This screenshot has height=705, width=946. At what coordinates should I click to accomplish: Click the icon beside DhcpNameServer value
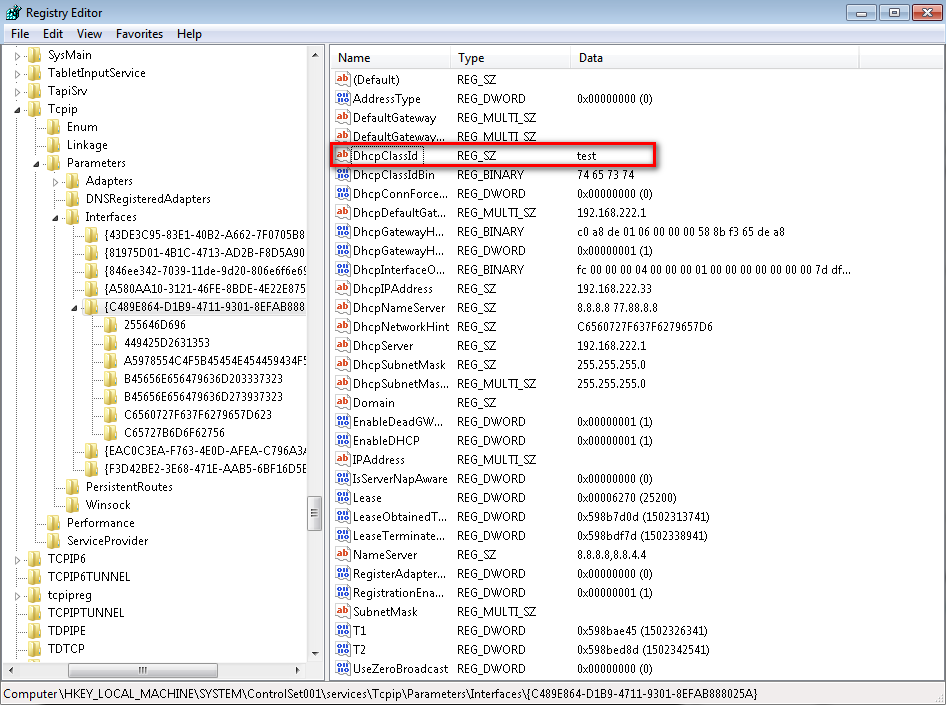click(x=344, y=307)
